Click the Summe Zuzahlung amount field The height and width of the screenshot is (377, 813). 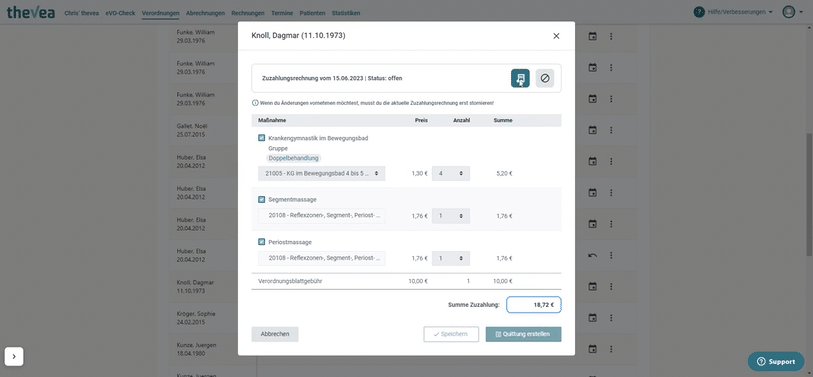coord(534,305)
